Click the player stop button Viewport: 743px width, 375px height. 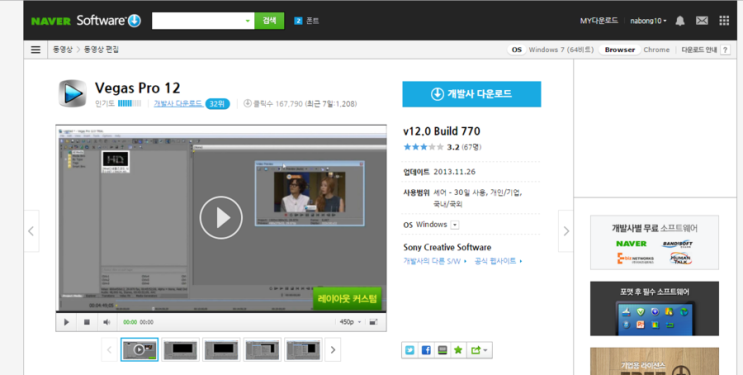(87, 322)
